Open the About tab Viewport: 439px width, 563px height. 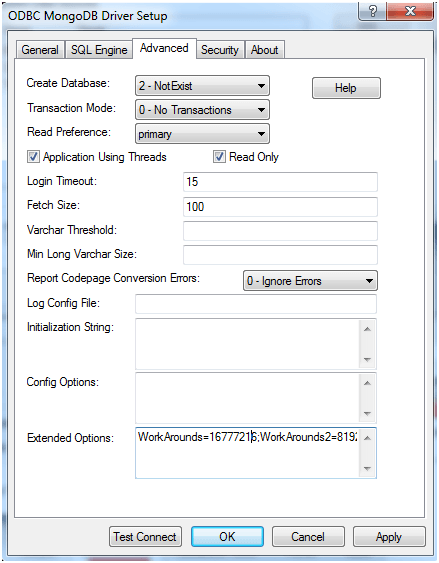tap(265, 50)
